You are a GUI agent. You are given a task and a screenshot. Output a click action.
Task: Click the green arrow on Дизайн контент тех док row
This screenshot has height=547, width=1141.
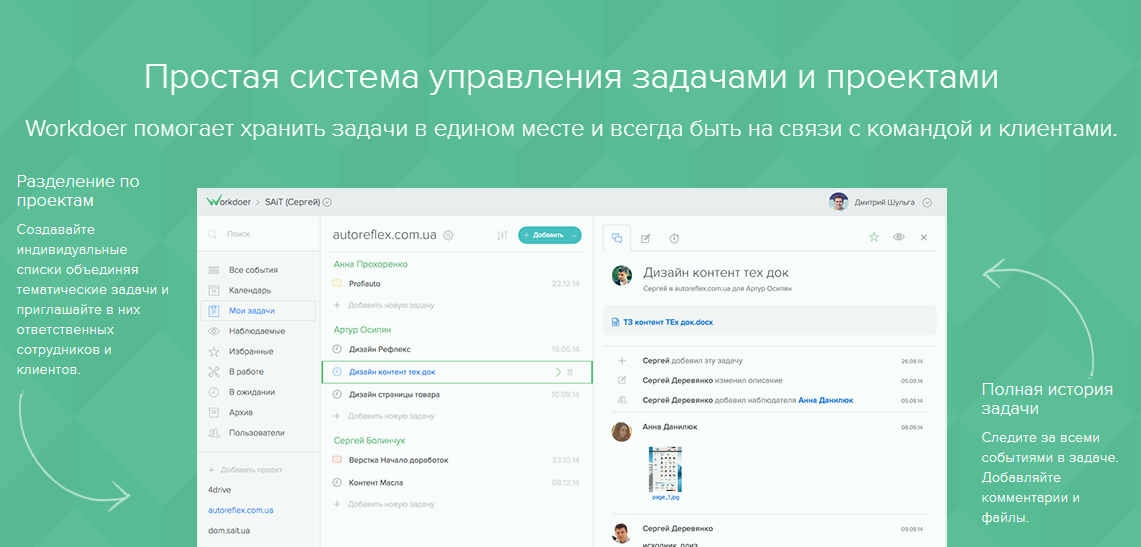click(558, 372)
